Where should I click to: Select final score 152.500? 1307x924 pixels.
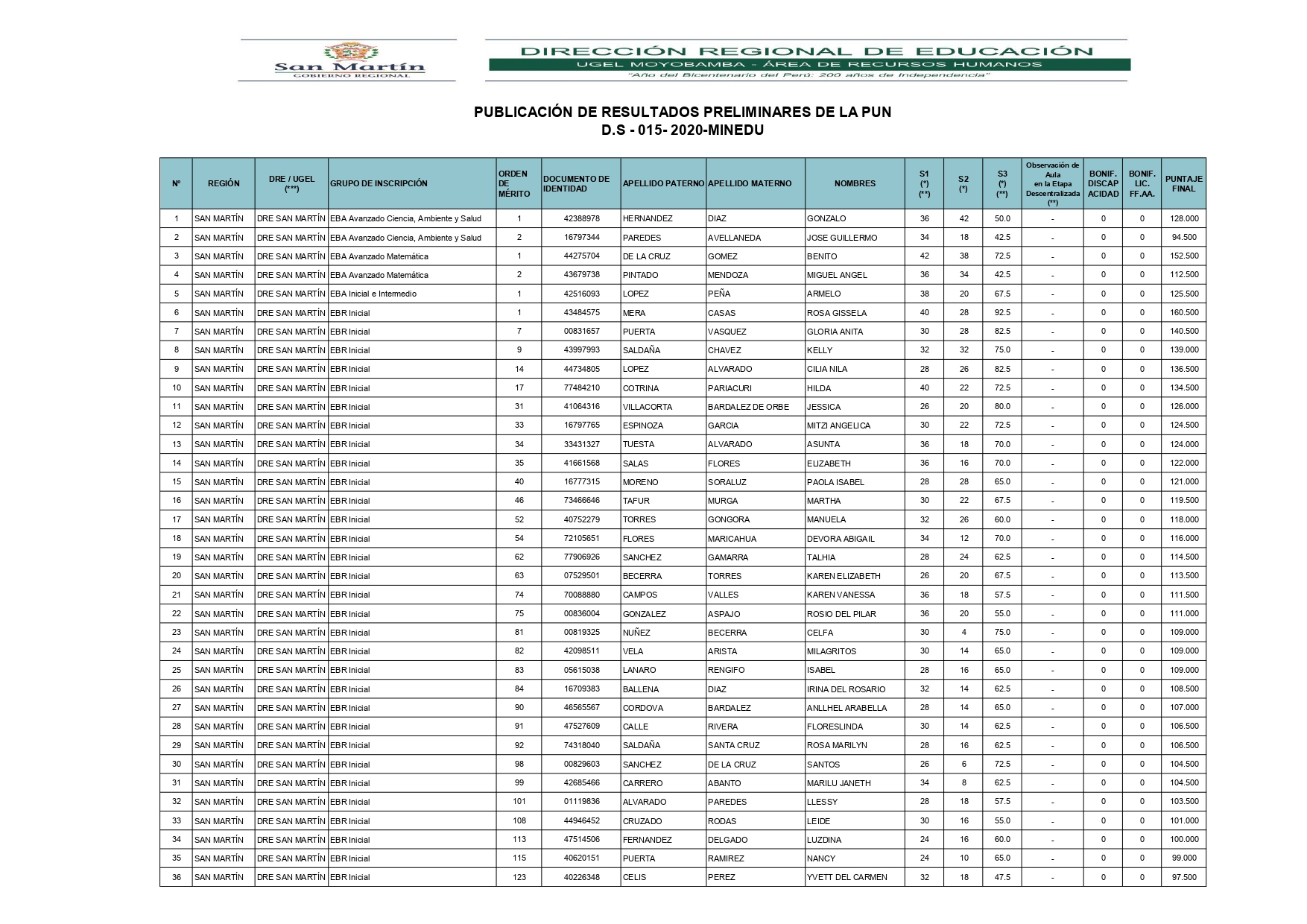pyautogui.click(x=1183, y=256)
